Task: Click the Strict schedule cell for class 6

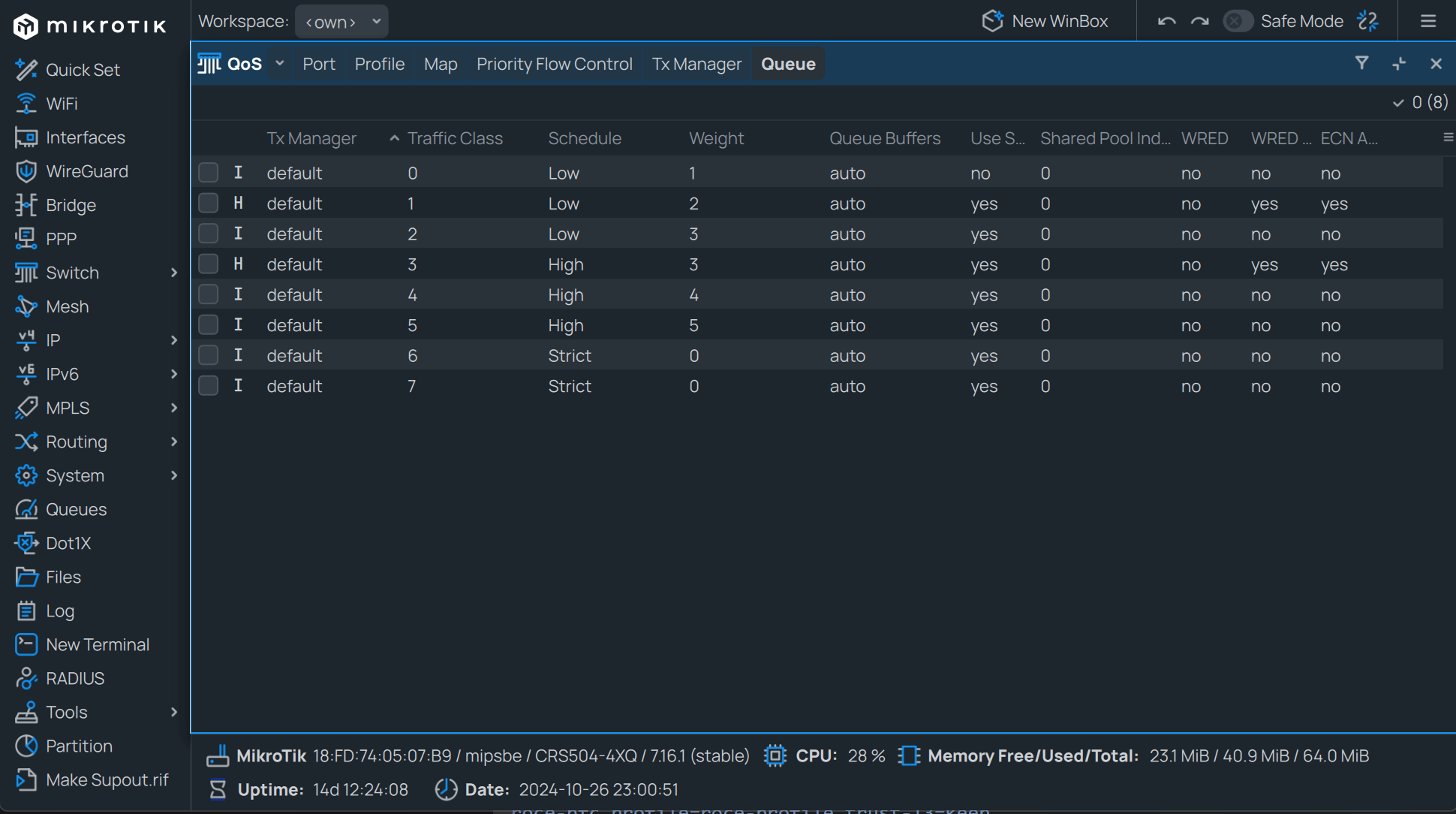Action: [x=570, y=356]
